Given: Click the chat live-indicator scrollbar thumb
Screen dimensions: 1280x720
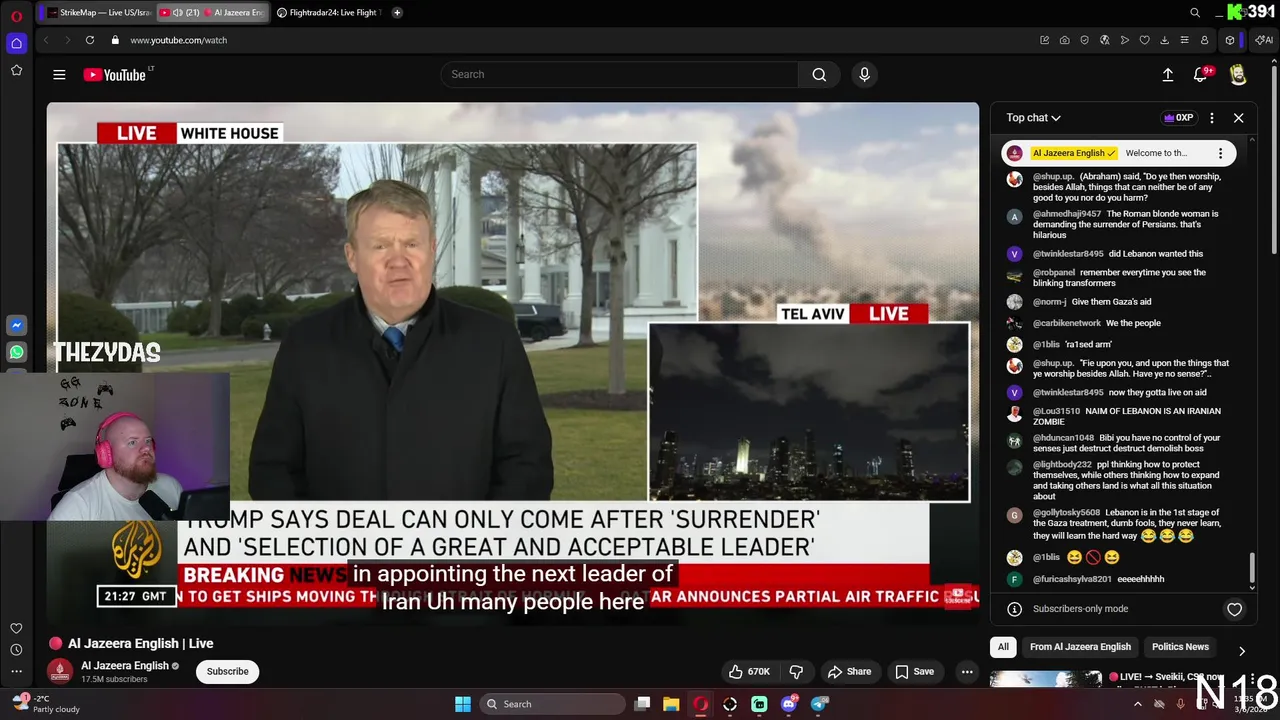Looking at the screenshot, I should click(x=1251, y=569).
